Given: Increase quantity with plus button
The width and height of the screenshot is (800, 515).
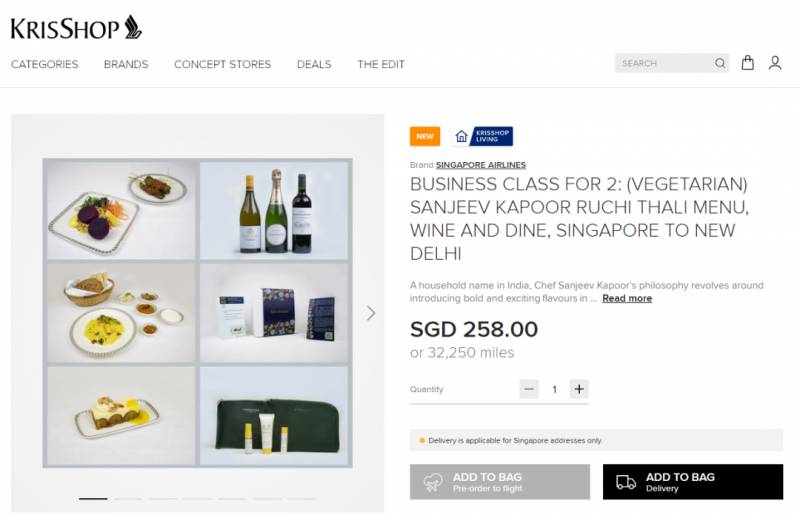Looking at the screenshot, I should [579, 389].
